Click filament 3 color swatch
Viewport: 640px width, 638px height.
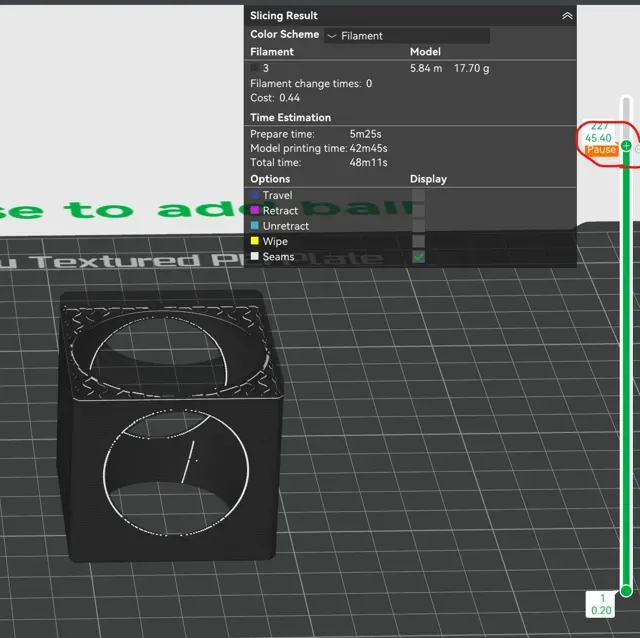[x=255, y=68]
